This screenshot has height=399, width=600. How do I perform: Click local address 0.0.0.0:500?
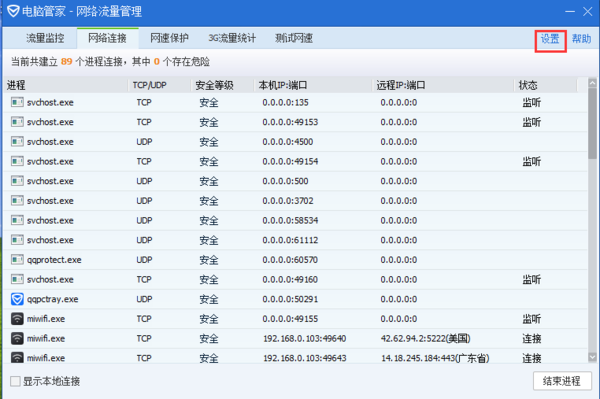[x=285, y=181]
